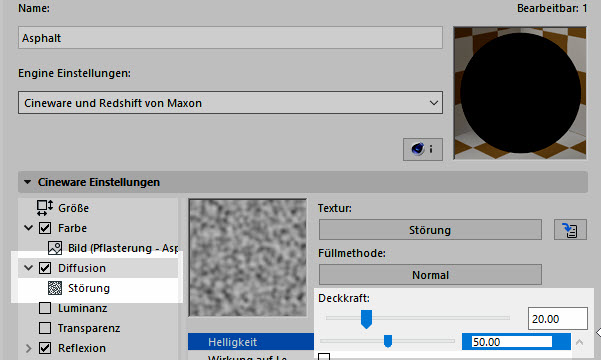Uncheck the Reflexion channel checkbox

click(x=45, y=348)
